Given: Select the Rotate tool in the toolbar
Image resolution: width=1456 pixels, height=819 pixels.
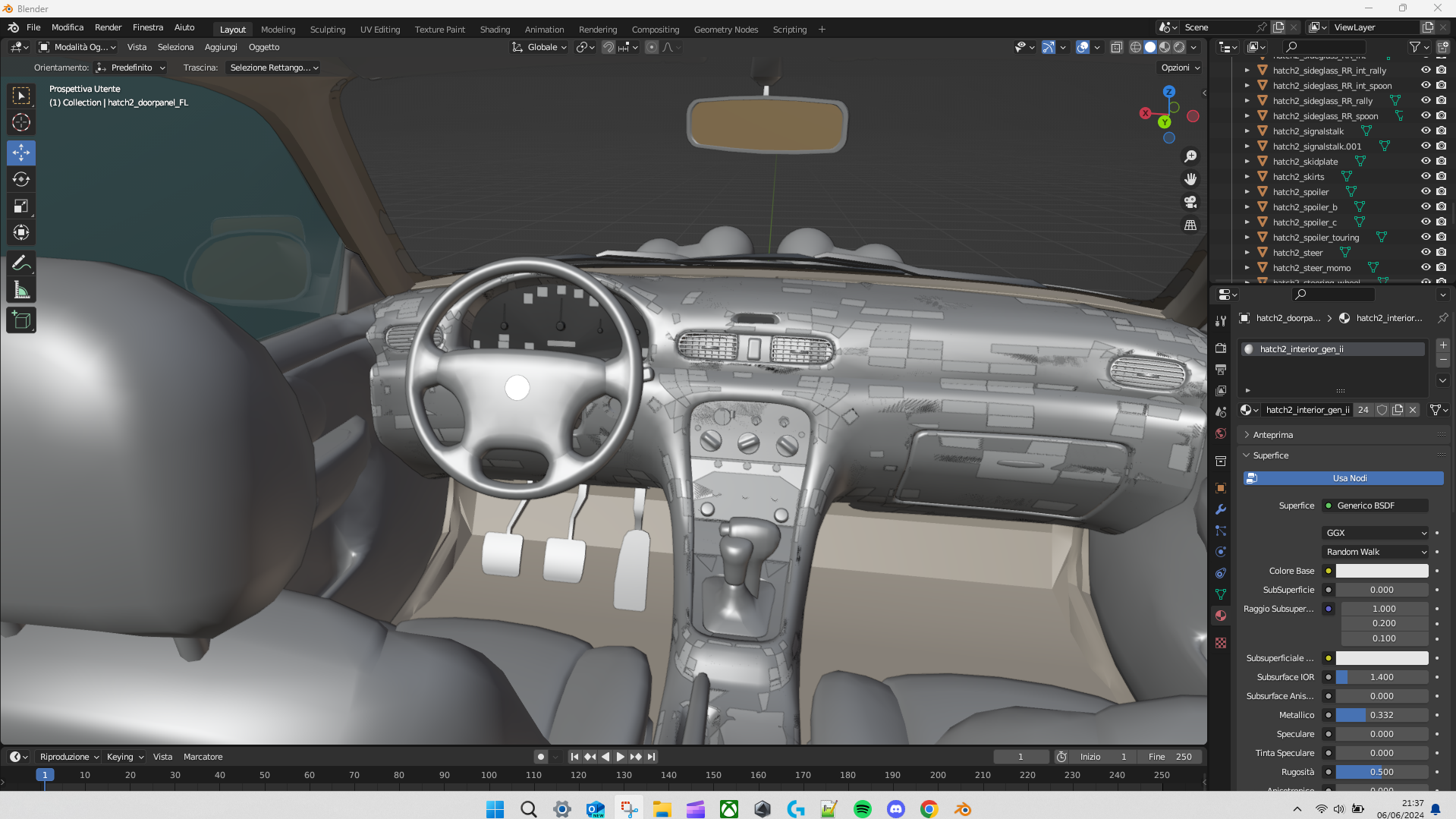Looking at the screenshot, I should (21, 179).
